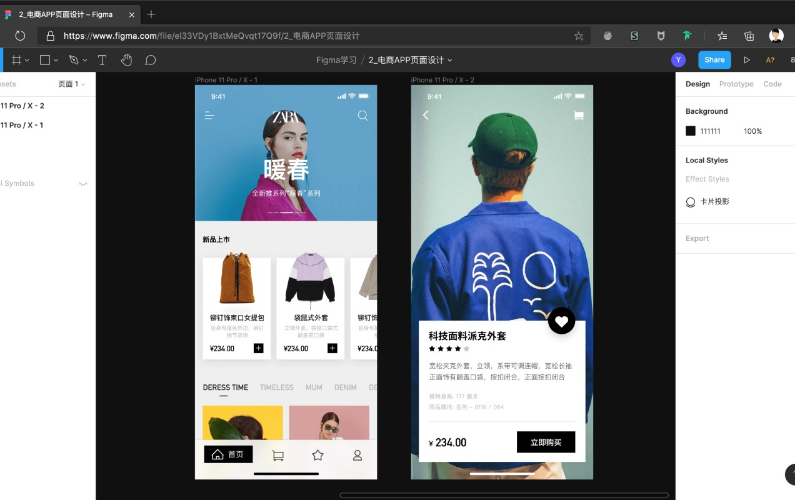
Task: Collapse the Symbols section chevron
Action: point(83,184)
